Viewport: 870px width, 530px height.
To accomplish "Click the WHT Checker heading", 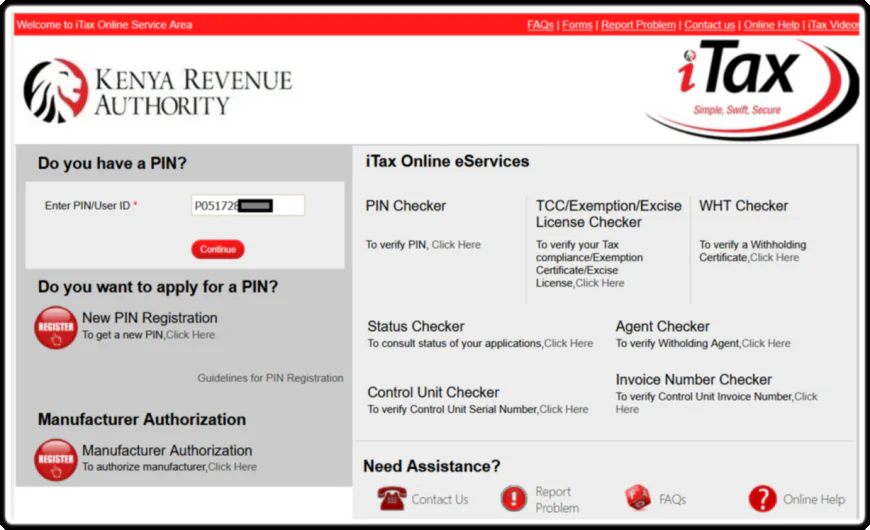I will [743, 206].
